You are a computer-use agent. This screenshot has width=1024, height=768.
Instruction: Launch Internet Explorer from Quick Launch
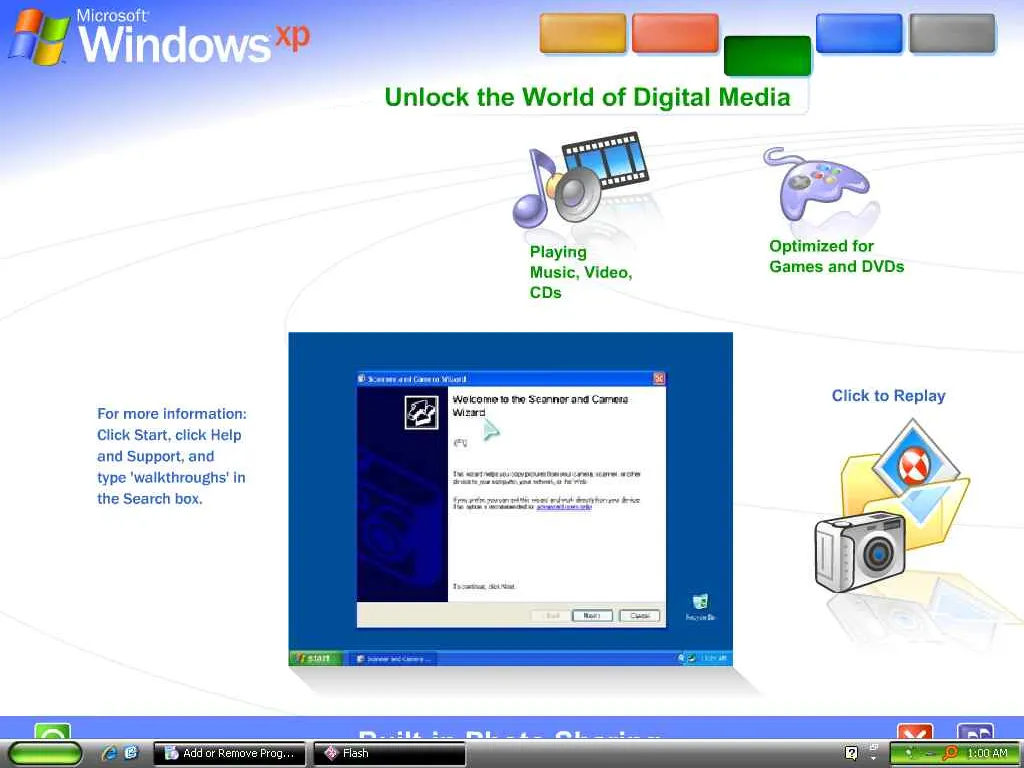(x=109, y=753)
